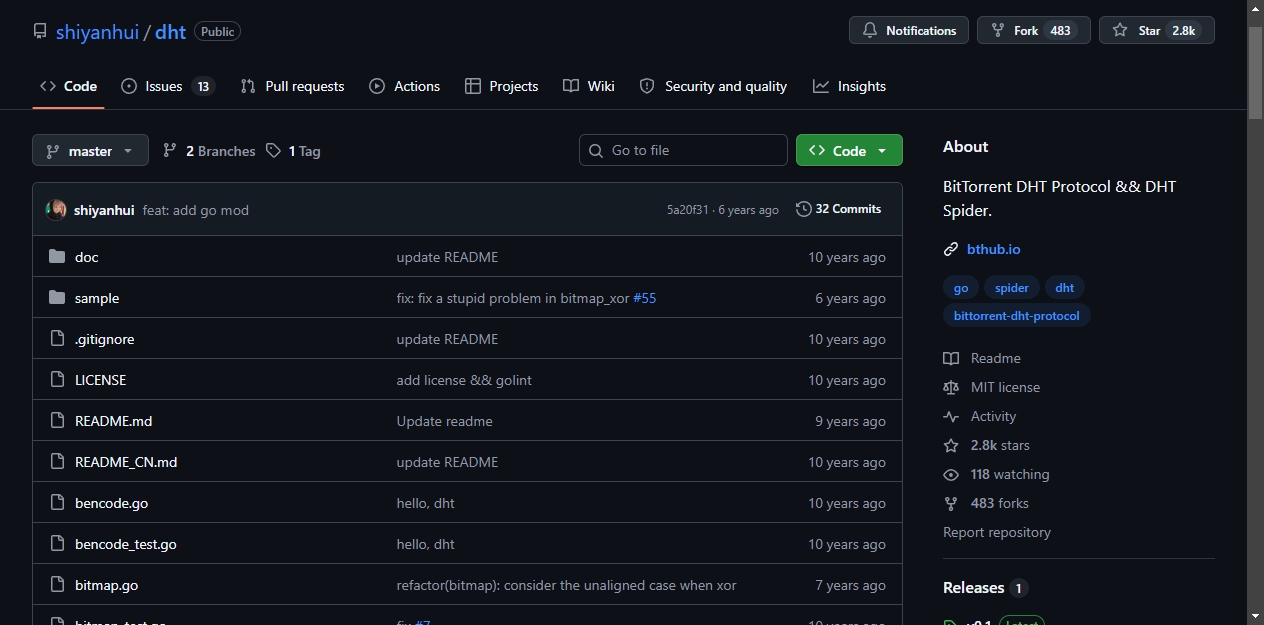Open the shiyanhui owner link in header

(97, 31)
